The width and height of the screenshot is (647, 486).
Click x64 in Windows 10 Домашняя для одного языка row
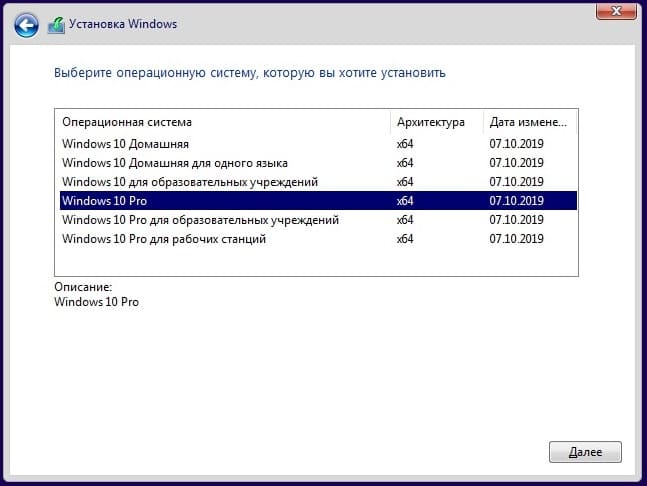[405, 163]
